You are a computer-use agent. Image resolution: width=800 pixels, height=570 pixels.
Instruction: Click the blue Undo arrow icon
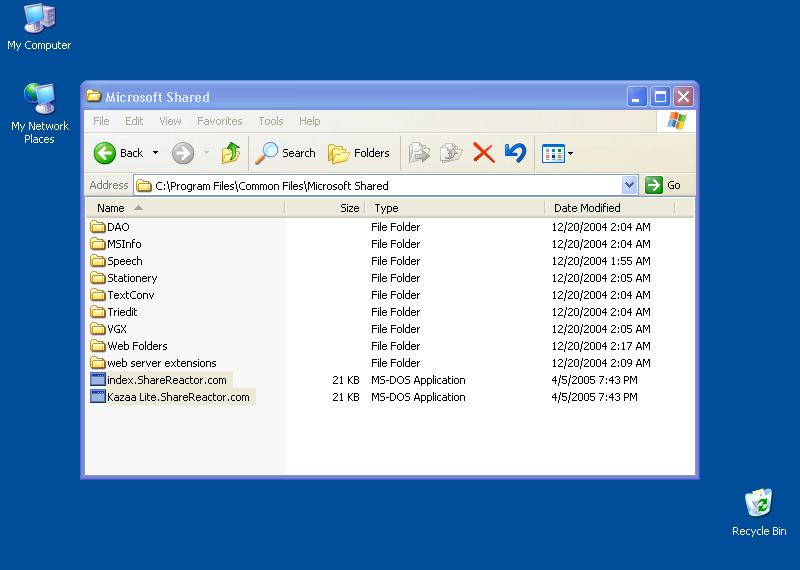coord(515,153)
